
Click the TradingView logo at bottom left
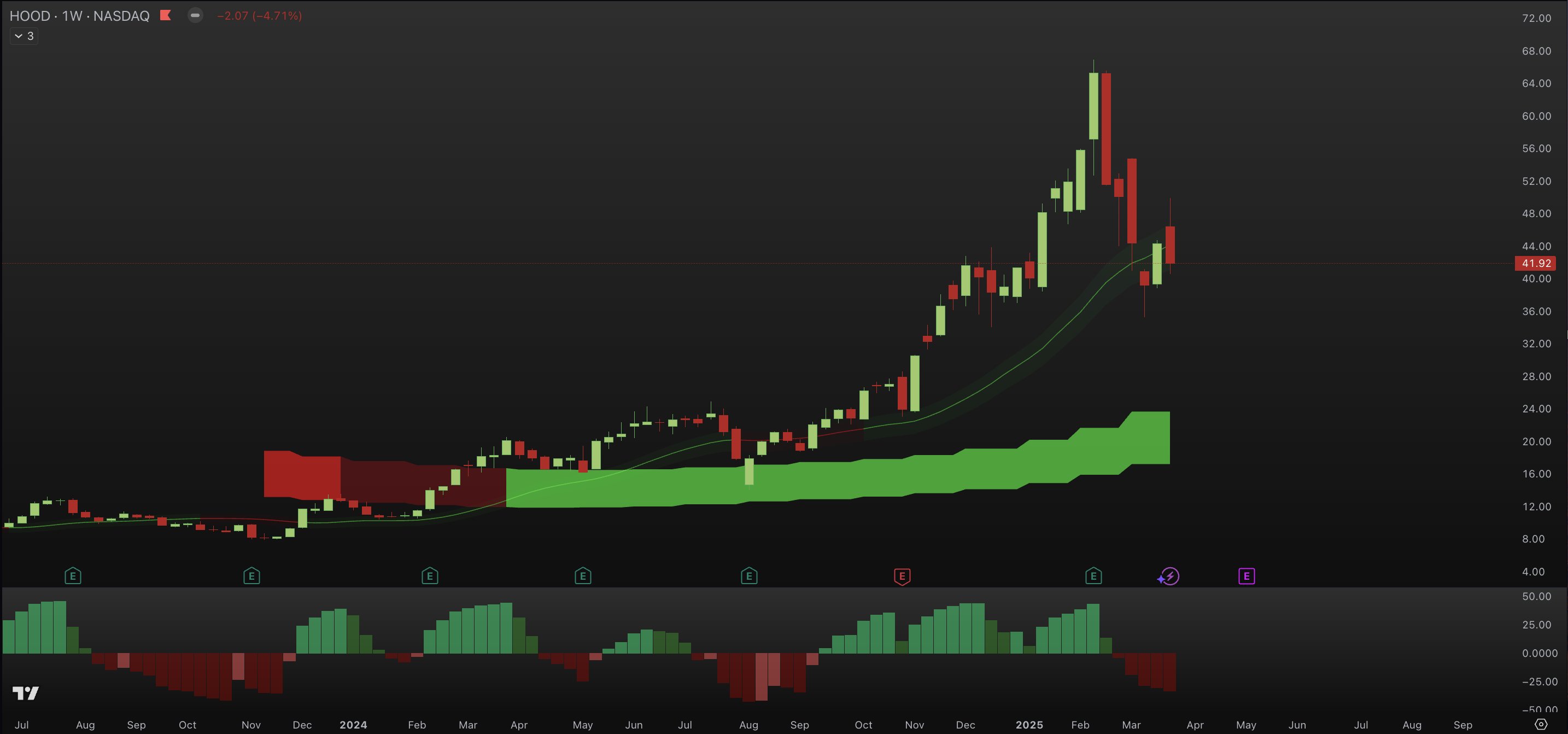click(26, 692)
